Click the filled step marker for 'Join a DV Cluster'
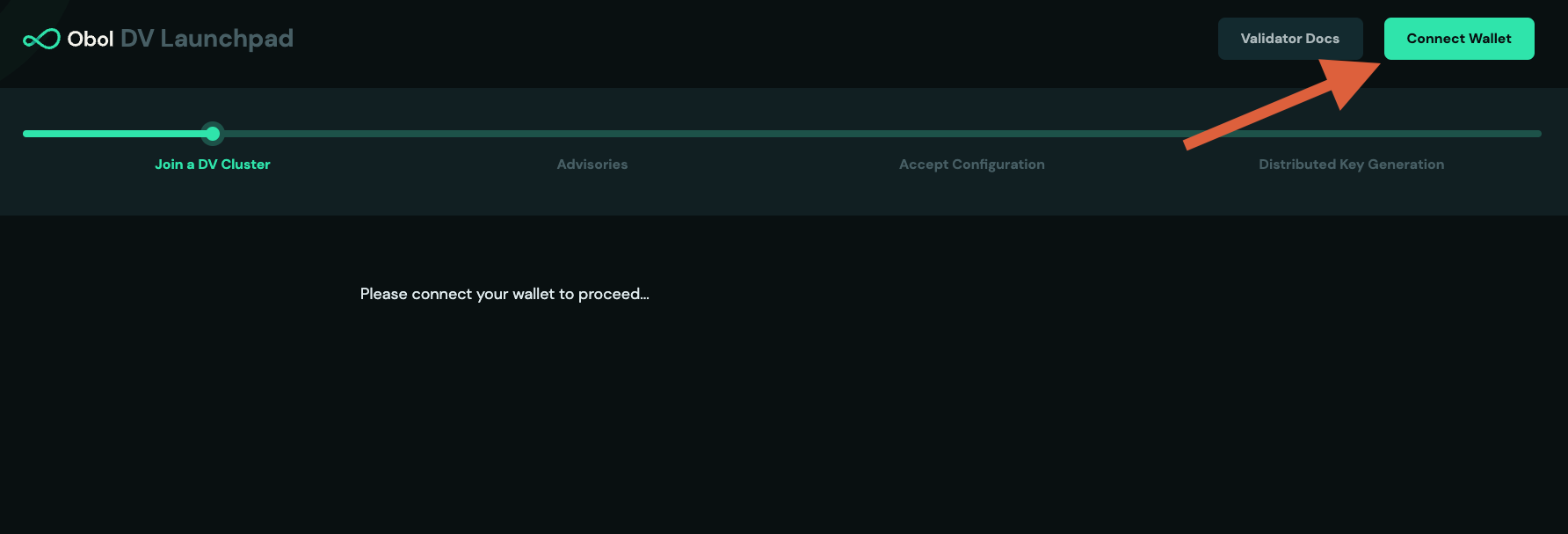The image size is (1568, 534). (x=212, y=134)
